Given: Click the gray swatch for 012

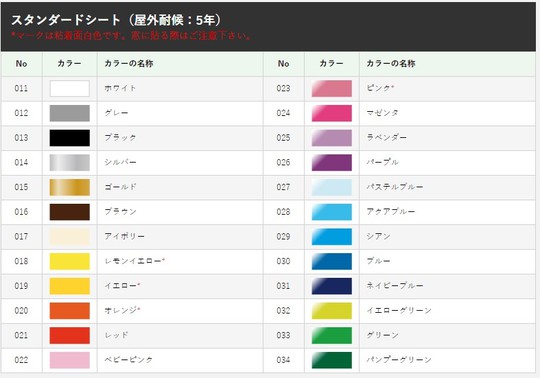Looking at the screenshot, I should click(70, 113).
